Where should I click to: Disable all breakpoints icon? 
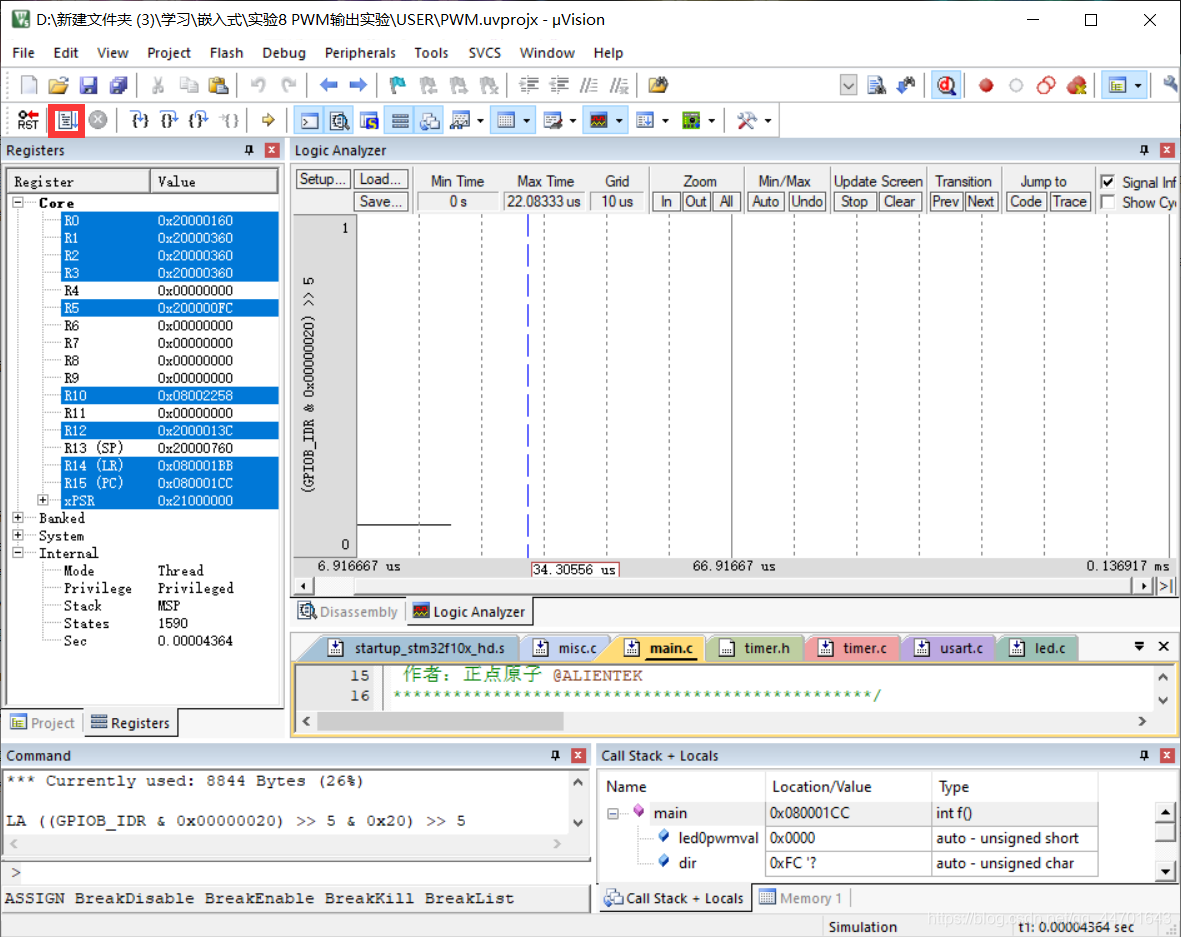pyautogui.click(x=1046, y=85)
